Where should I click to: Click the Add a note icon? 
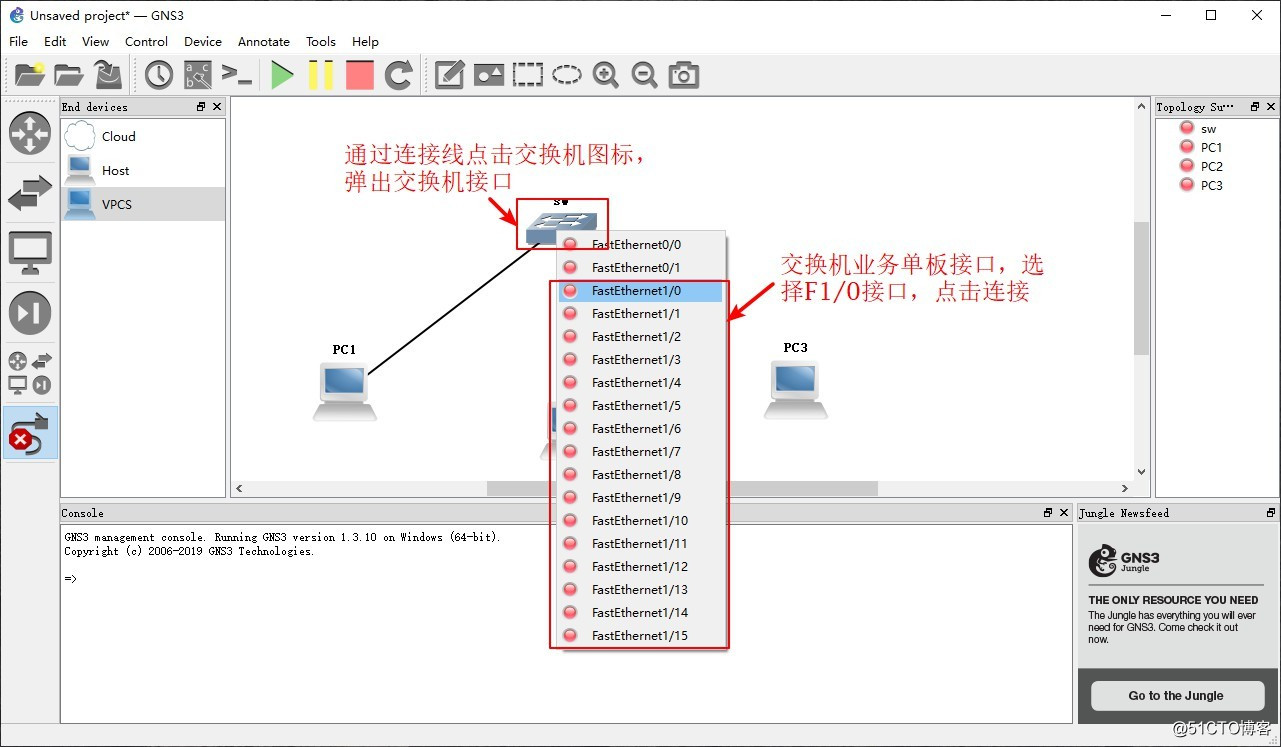click(x=450, y=74)
